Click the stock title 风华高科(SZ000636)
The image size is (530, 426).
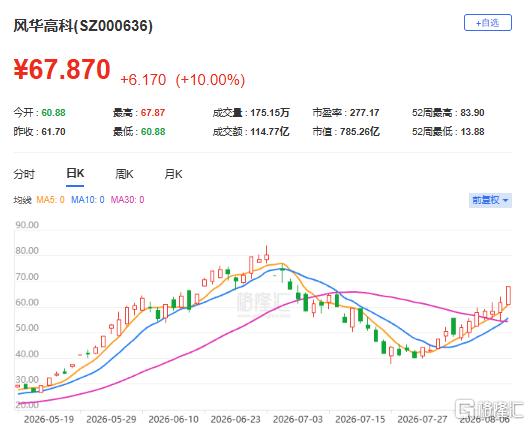(83, 26)
